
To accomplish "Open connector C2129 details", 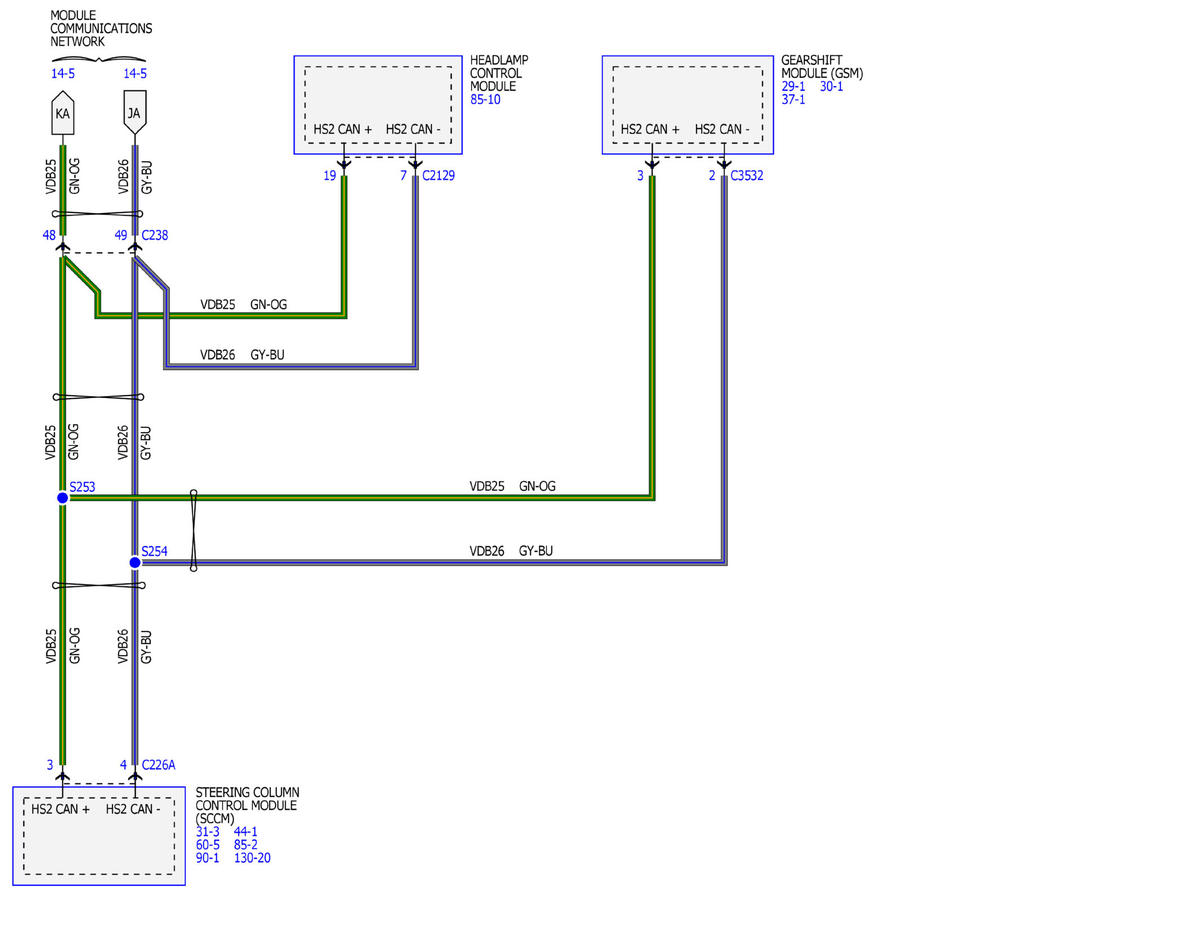I will tap(441, 176).
